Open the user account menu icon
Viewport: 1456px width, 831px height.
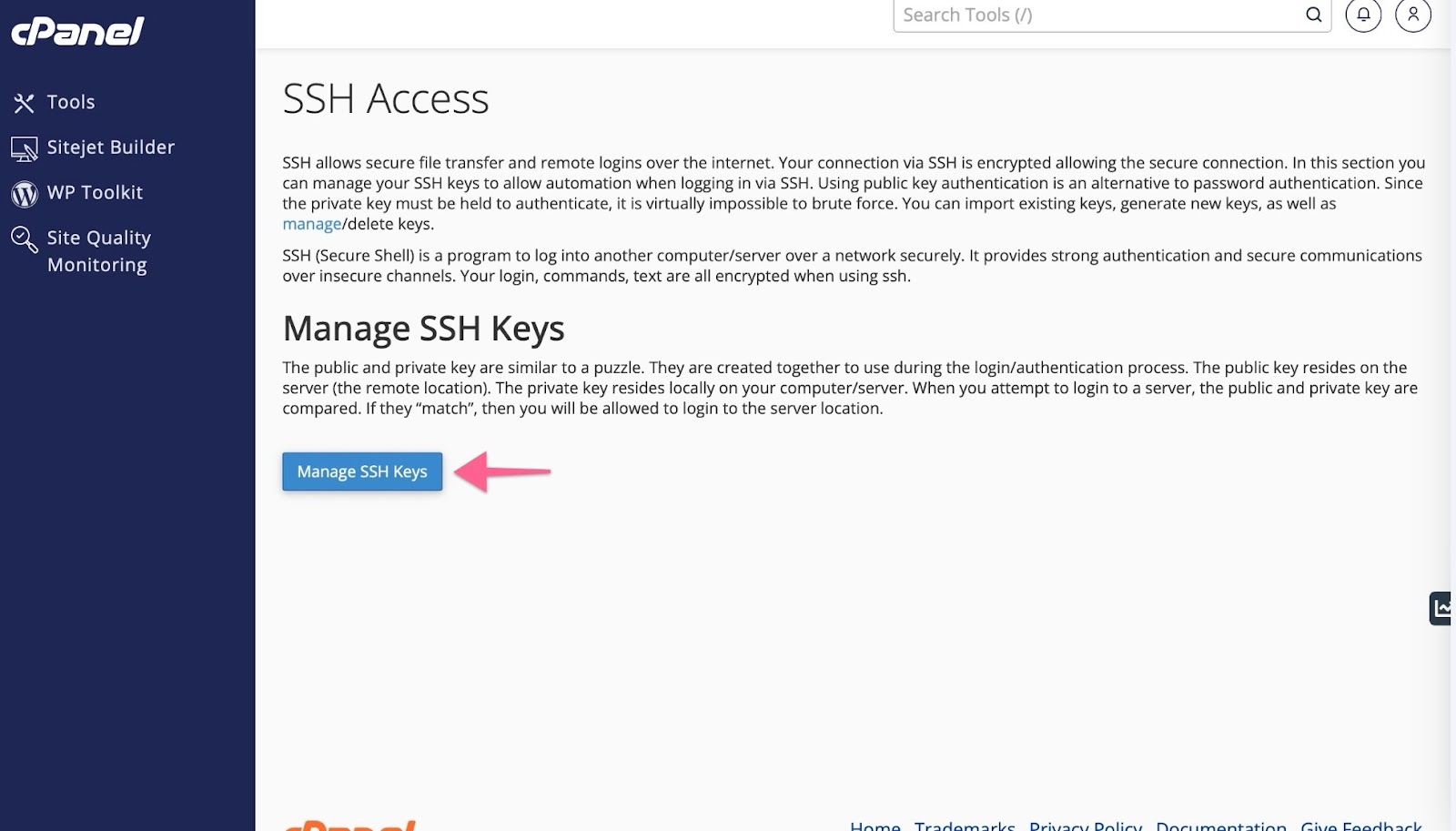1412,15
